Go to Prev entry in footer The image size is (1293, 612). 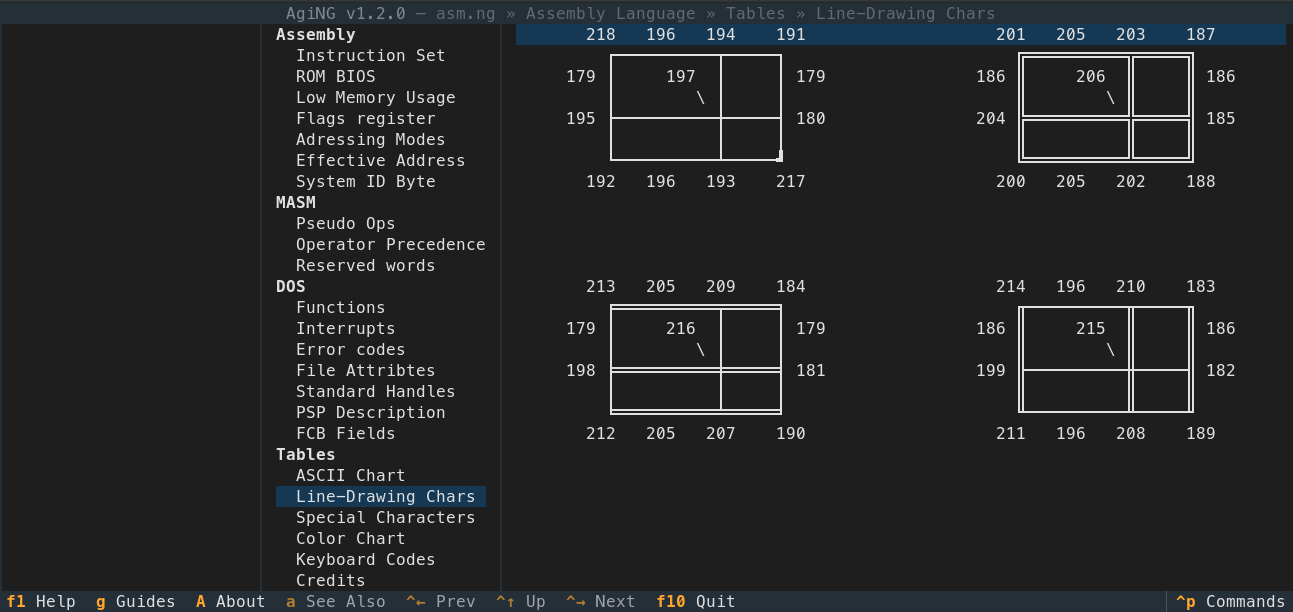pyautogui.click(x=441, y=602)
